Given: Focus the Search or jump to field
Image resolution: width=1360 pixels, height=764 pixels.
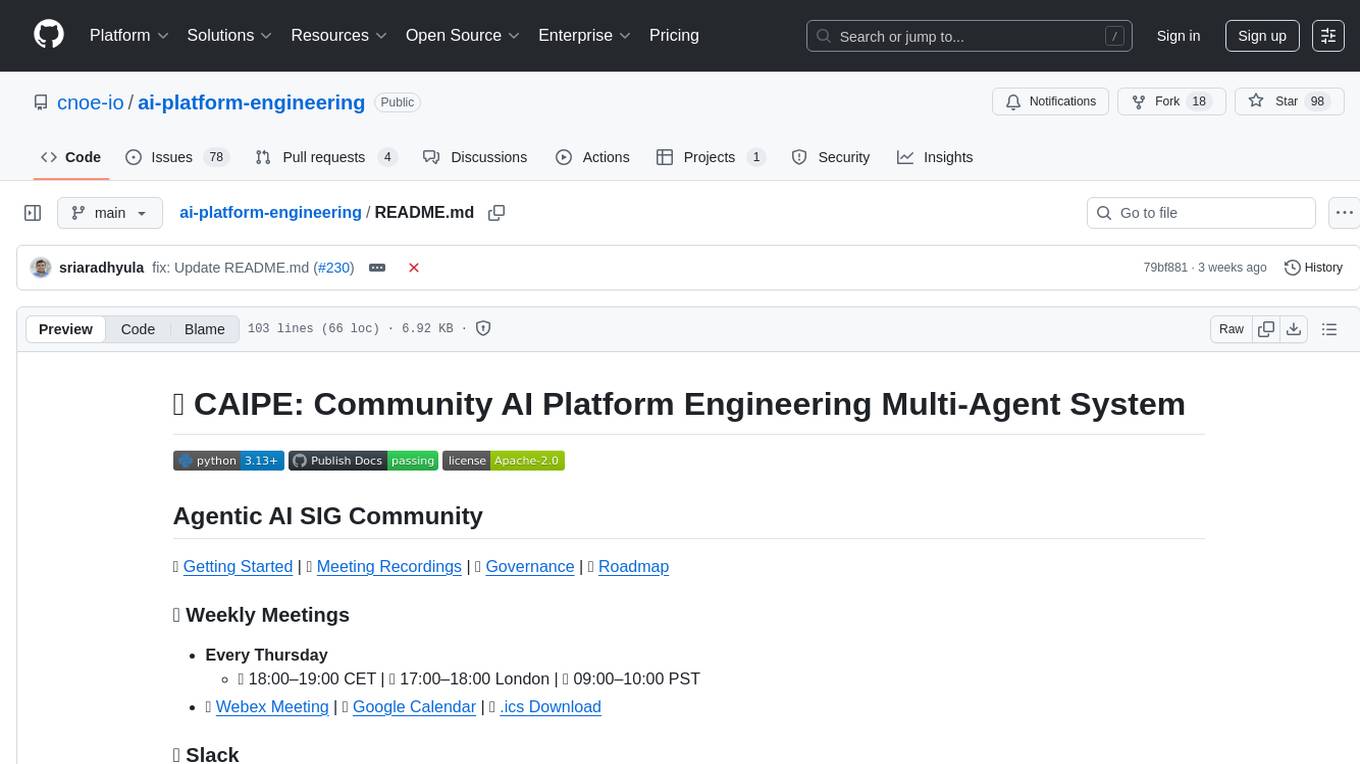Looking at the screenshot, I should (969, 36).
